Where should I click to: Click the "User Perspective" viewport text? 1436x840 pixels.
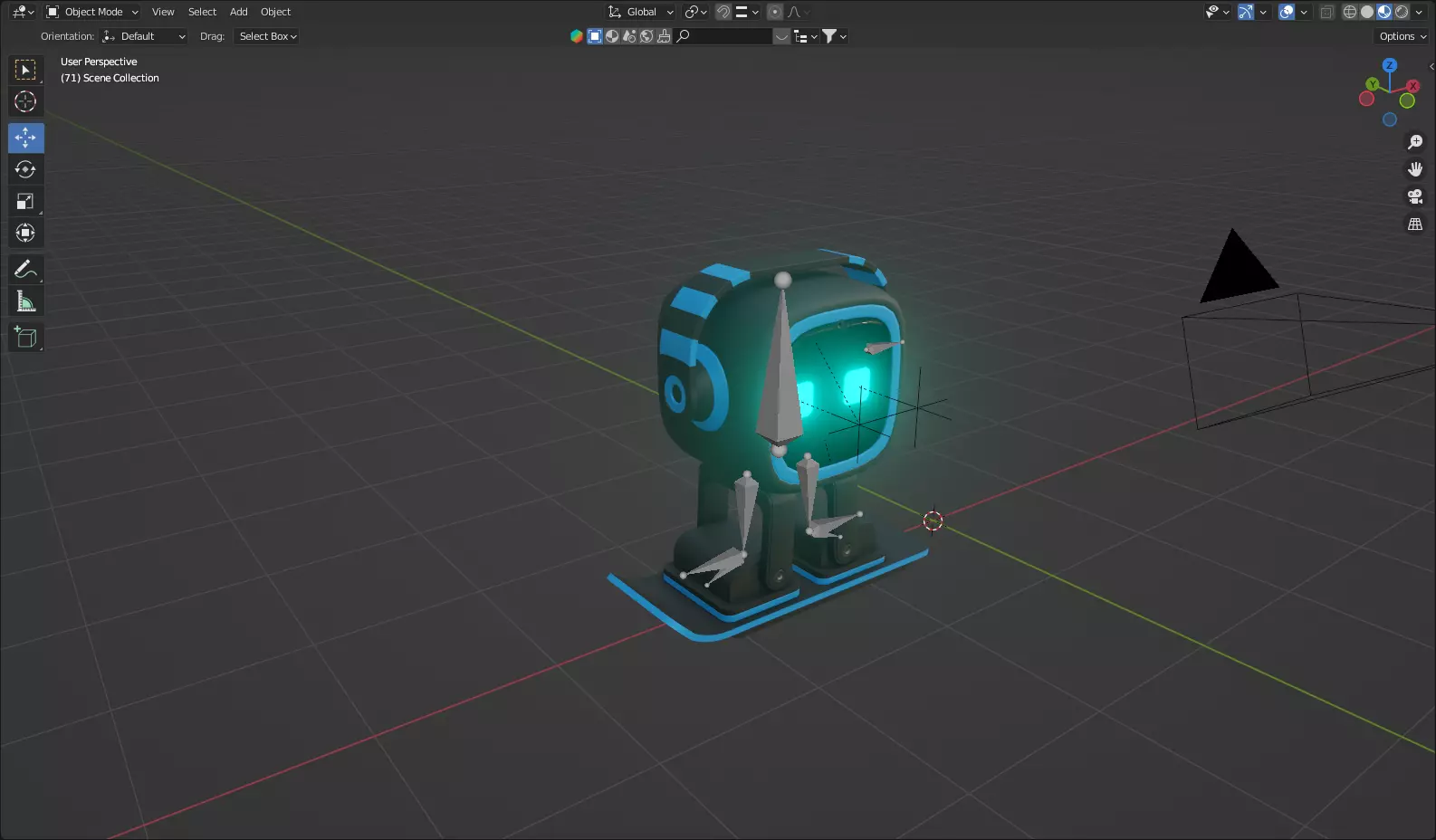(x=99, y=62)
